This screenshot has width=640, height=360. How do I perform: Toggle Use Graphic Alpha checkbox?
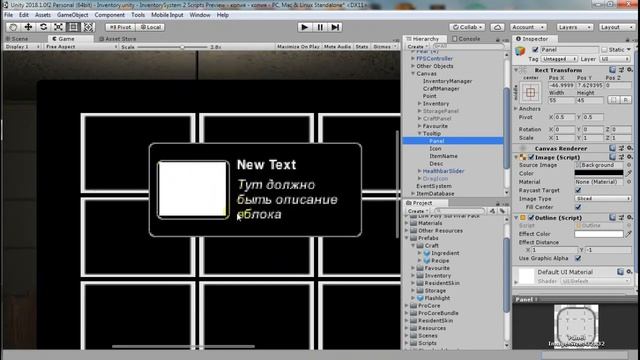(x=578, y=258)
